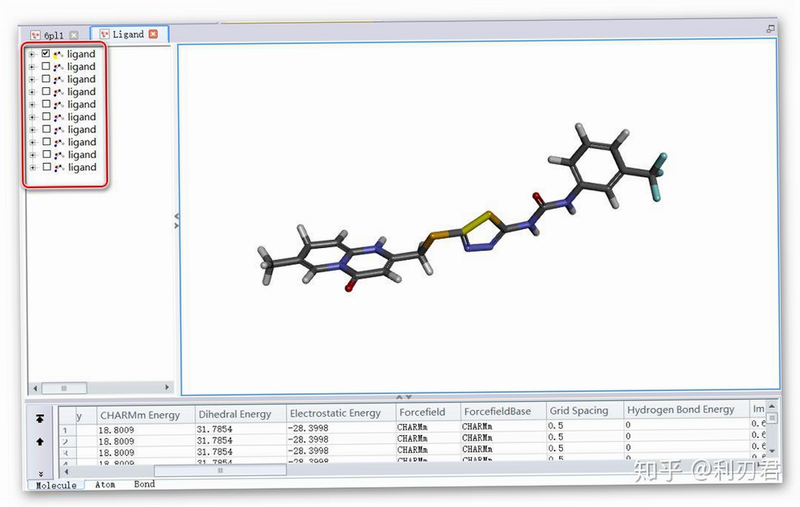Click the double-chevron move-down icon beside the table
800x507 pixels.
pyautogui.click(x=41, y=474)
